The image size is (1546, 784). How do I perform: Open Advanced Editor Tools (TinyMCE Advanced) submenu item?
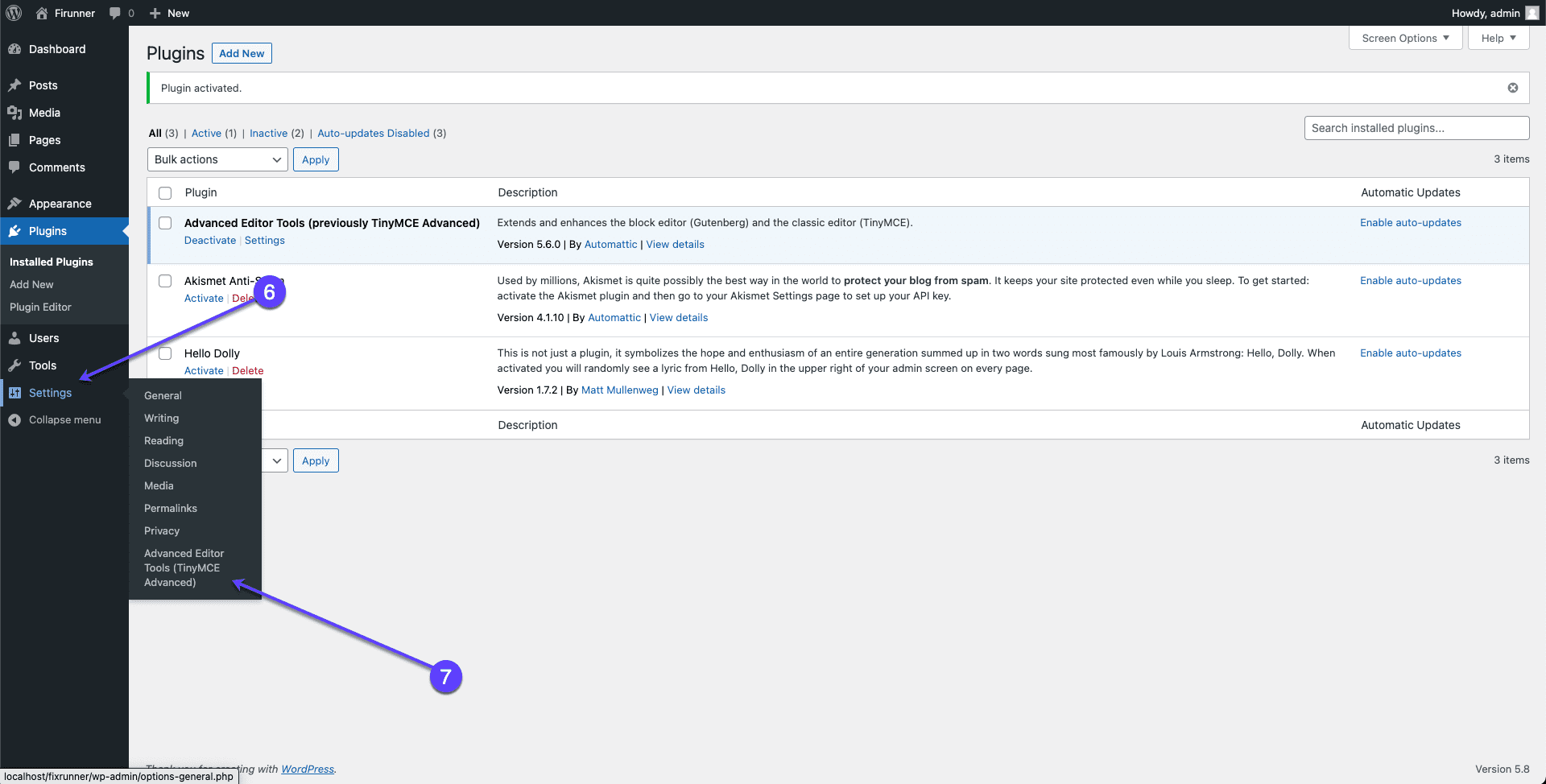coord(184,567)
